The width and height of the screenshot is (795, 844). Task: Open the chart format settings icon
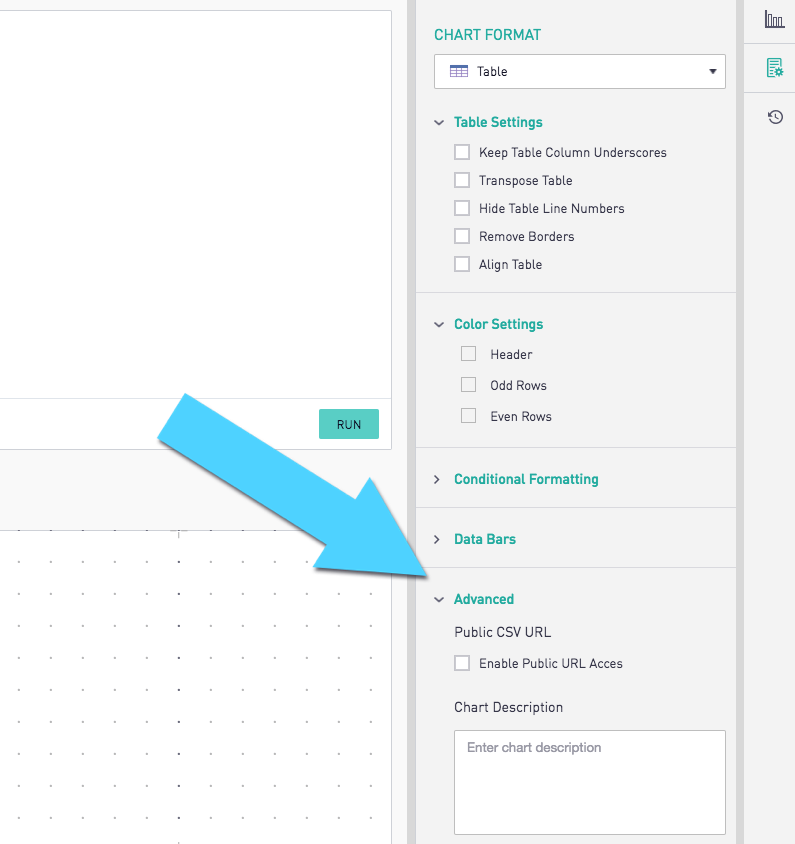[x=775, y=68]
